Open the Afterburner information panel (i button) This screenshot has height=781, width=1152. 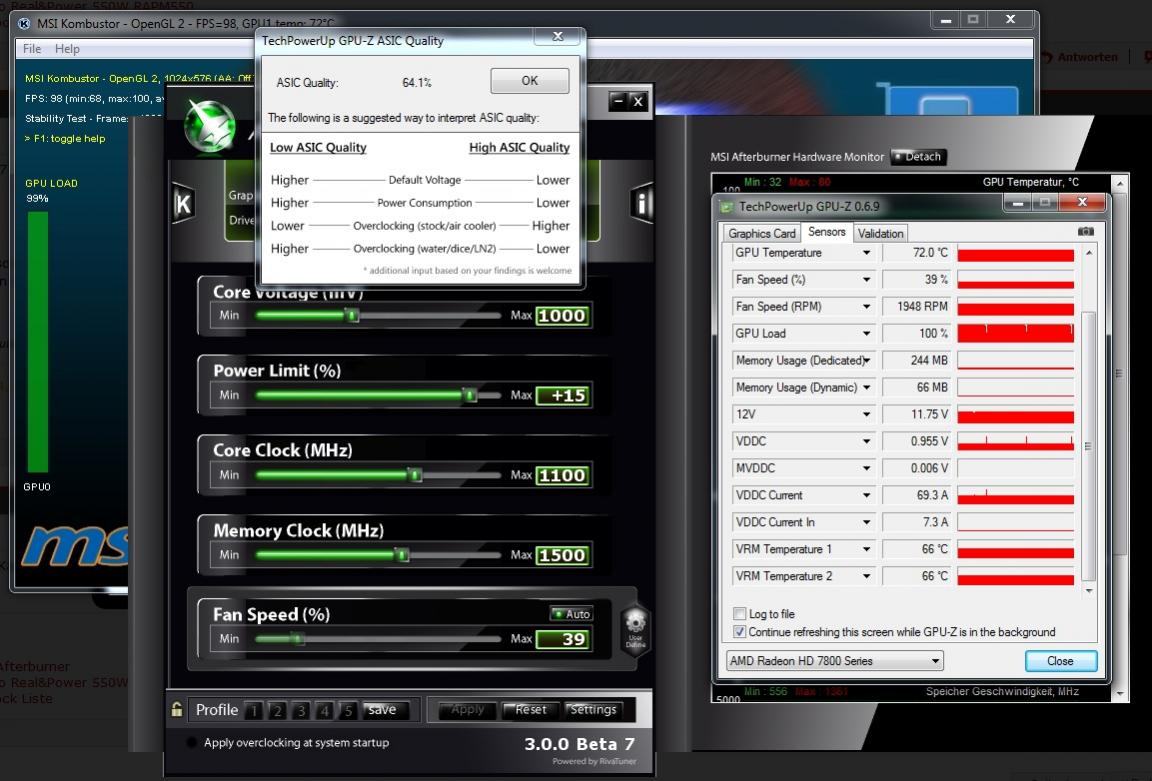coord(641,202)
